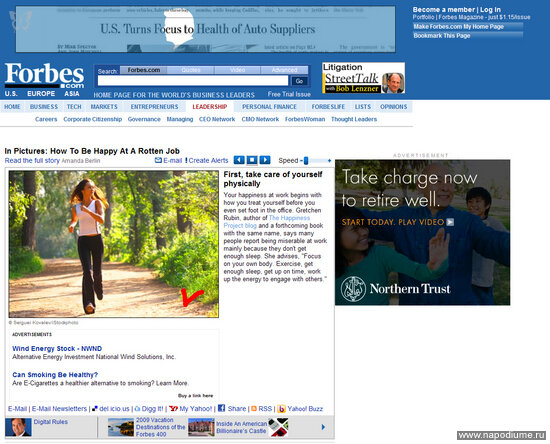
Task: Click the RSS feed icon
Action: coord(254,409)
